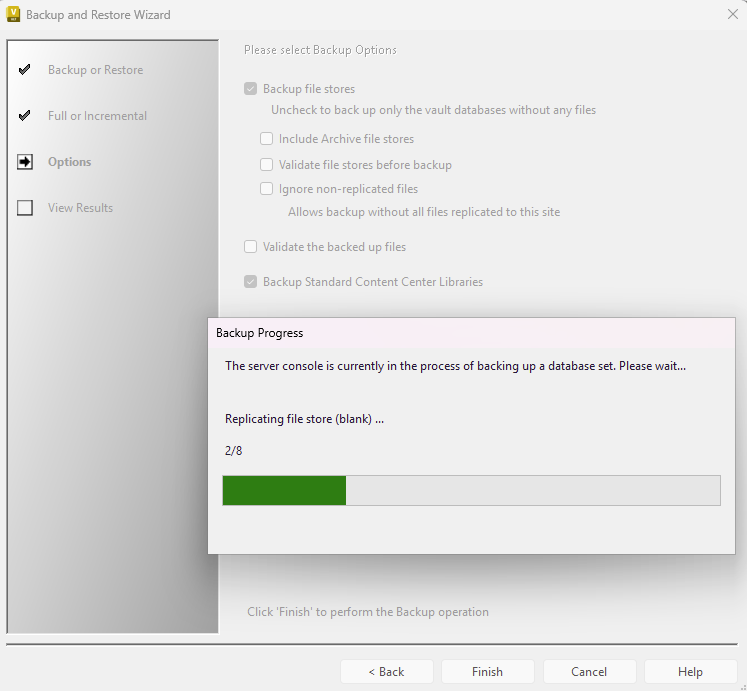
Task: Click the green backup progress bar
Action: pyautogui.click(x=471, y=490)
